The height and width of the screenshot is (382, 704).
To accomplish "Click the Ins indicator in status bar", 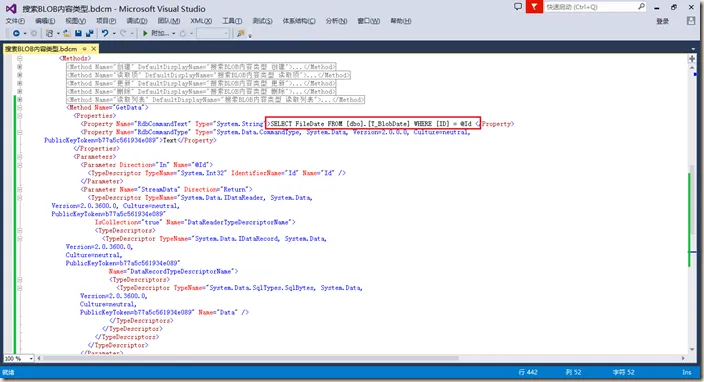I will tap(686, 372).
